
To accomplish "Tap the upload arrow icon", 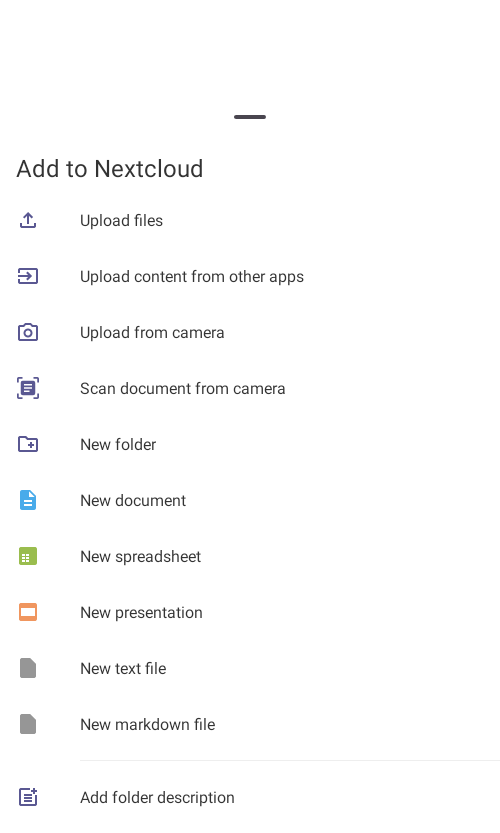I will coord(28,220).
